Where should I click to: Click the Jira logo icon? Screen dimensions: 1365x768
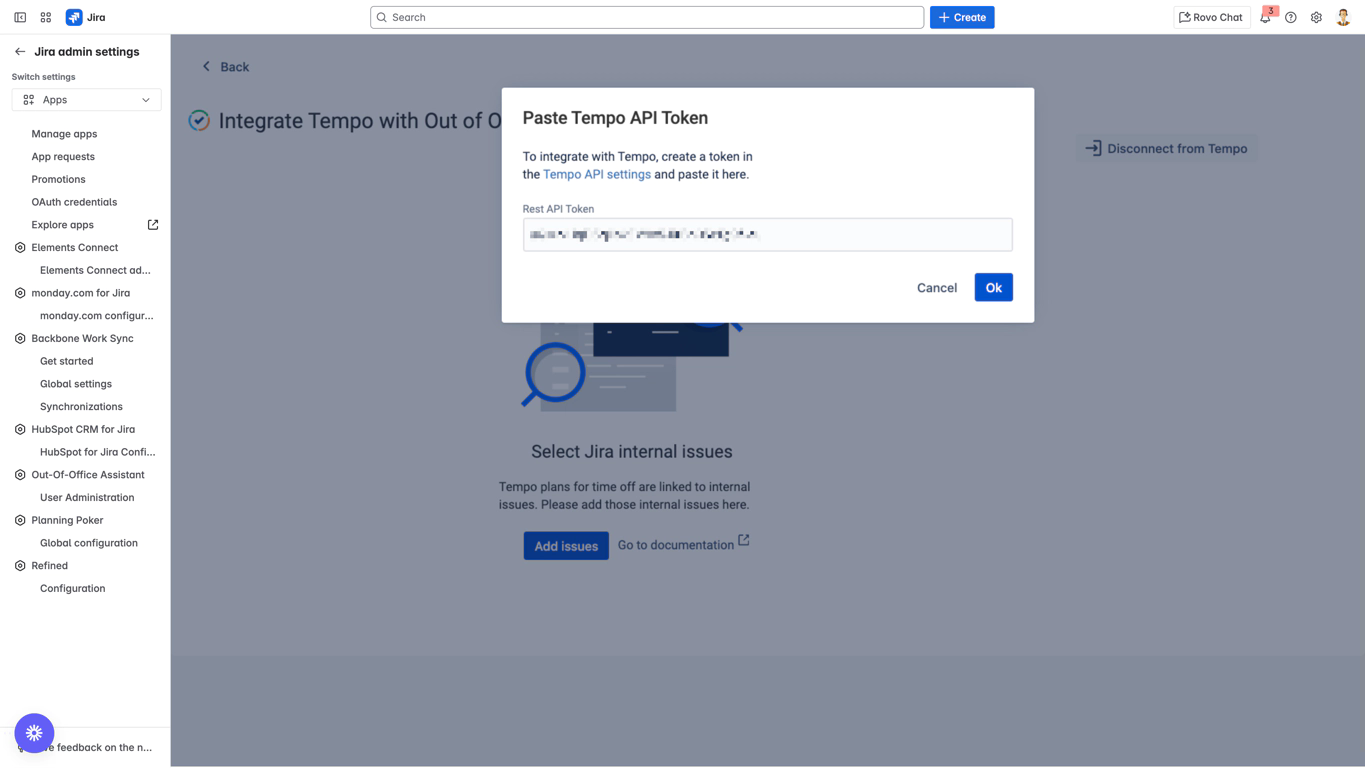(74, 17)
